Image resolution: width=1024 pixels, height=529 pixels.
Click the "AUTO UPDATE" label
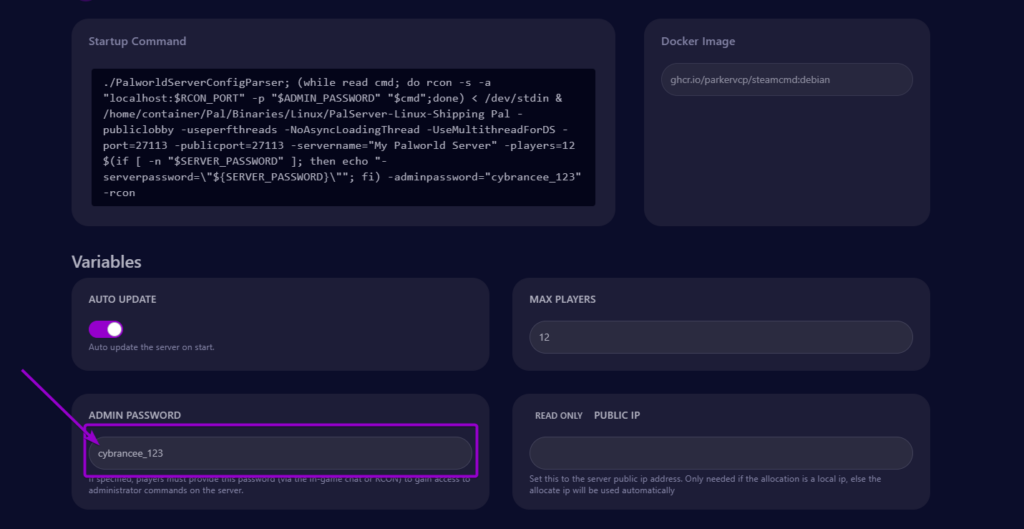coord(122,299)
